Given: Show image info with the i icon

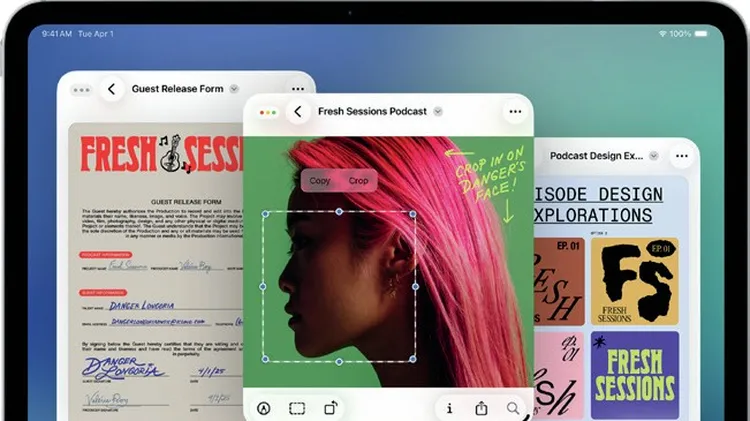Looking at the screenshot, I should point(449,408).
